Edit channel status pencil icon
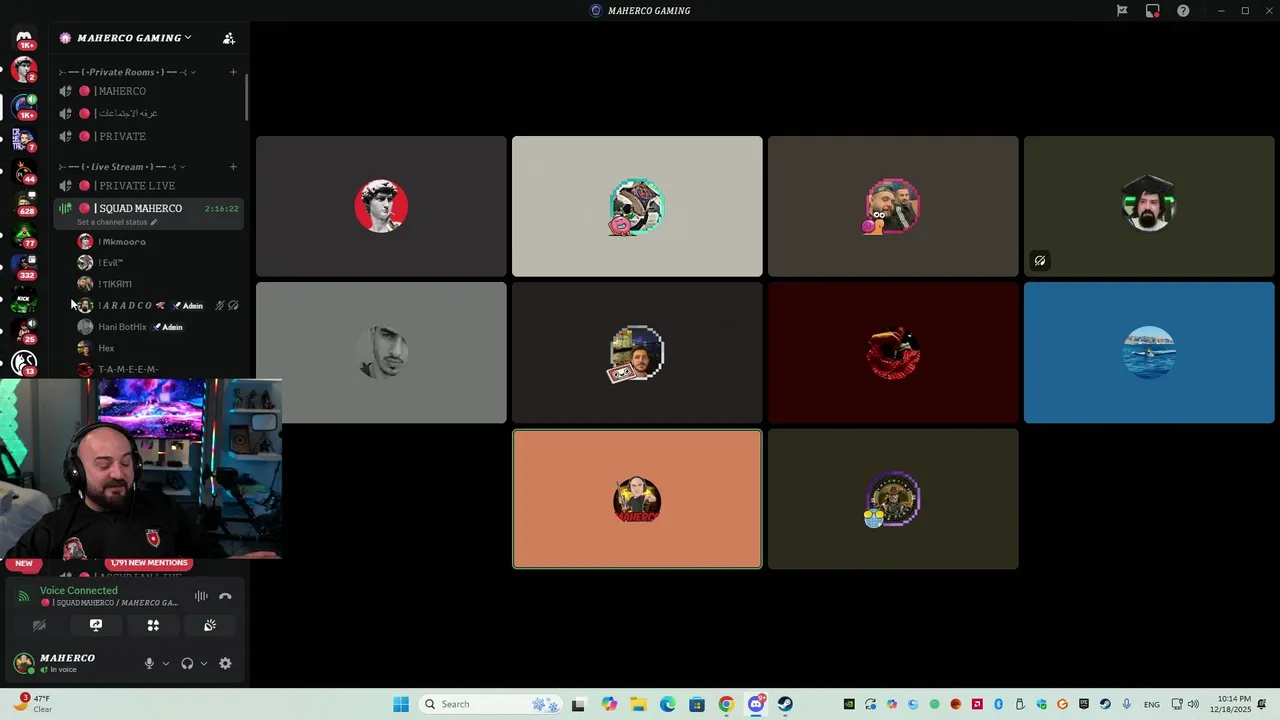Viewport: 1280px width, 720px height. [x=154, y=222]
